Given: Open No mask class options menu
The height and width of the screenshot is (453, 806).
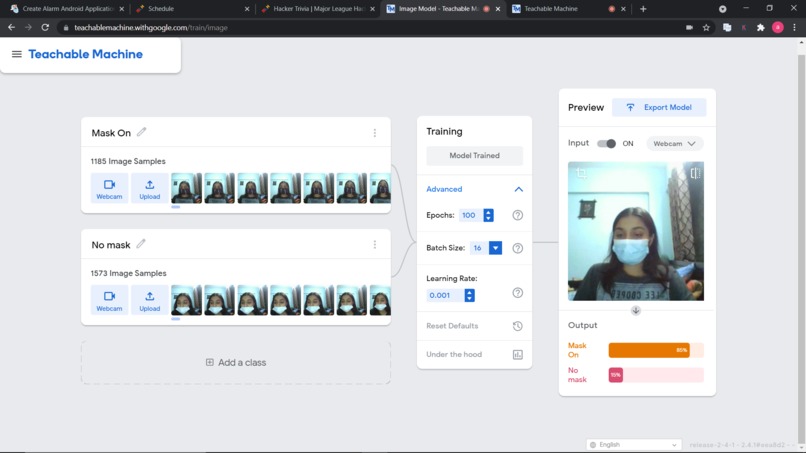Looking at the screenshot, I should point(375,245).
